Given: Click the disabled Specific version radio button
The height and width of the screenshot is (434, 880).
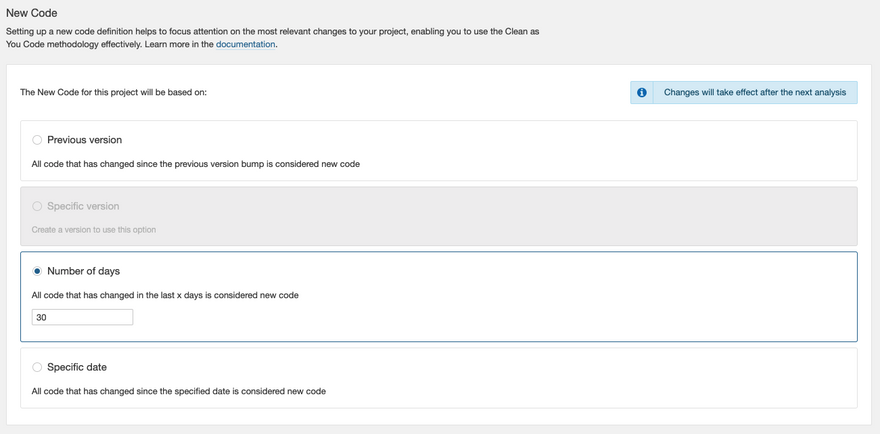Looking at the screenshot, I should [37, 206].
